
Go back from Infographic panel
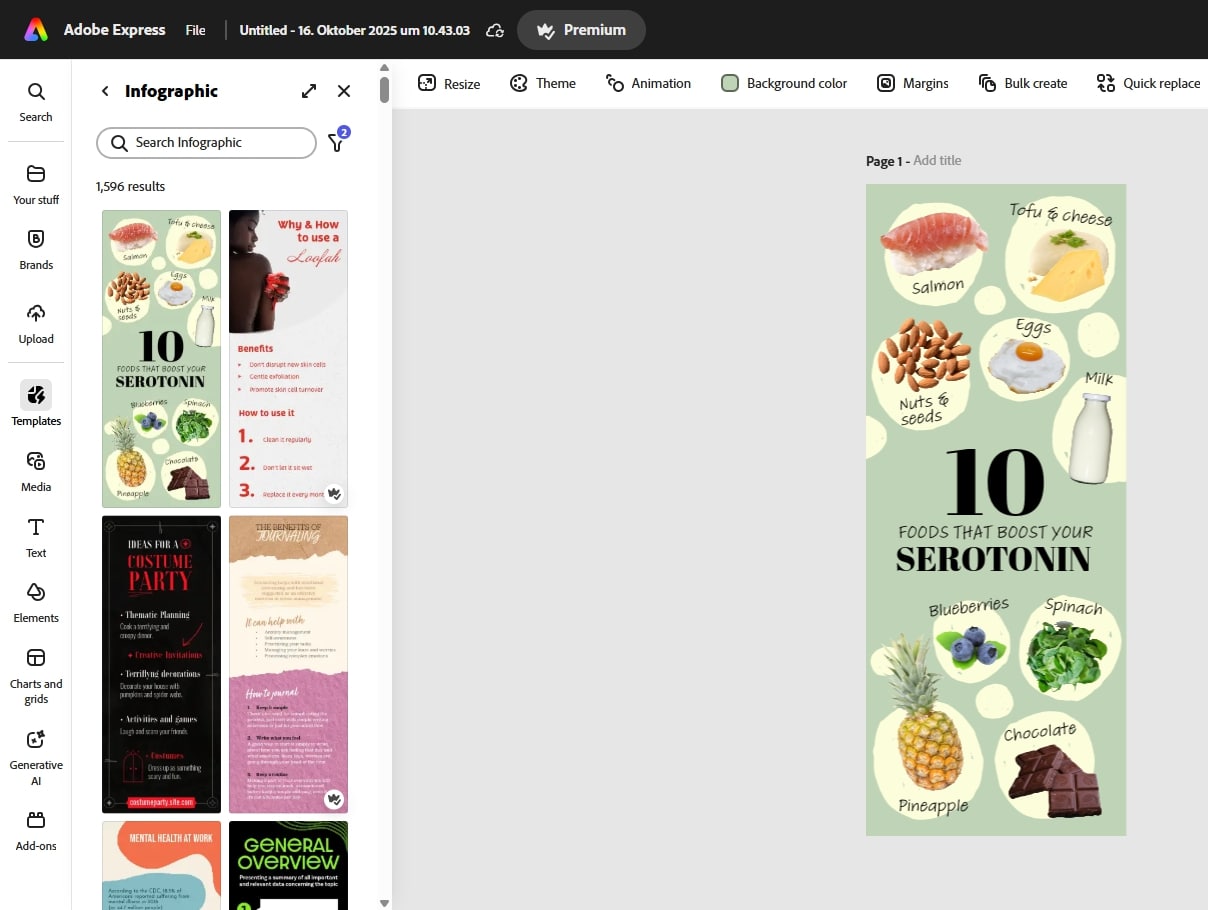click(x=105, y=91)
